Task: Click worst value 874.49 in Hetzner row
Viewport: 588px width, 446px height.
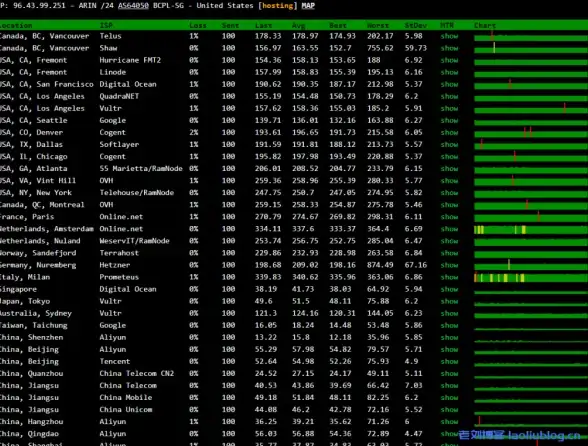Action: click(x=380, y=265)
